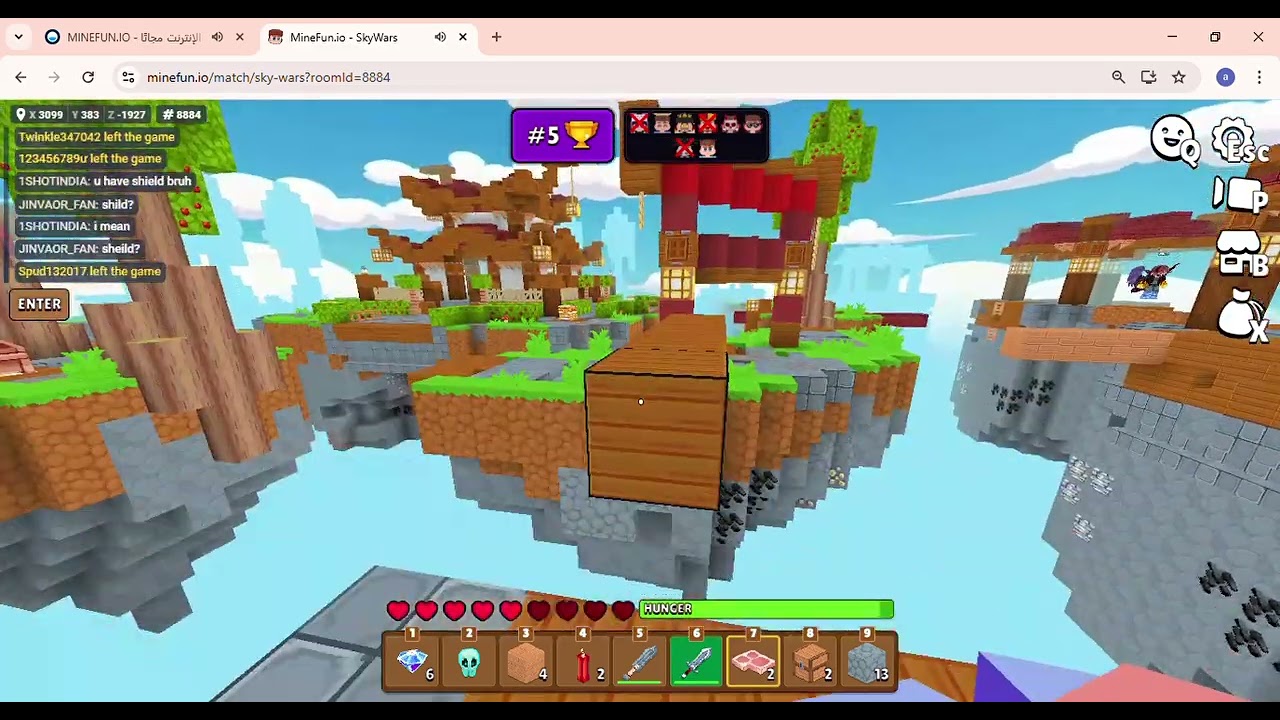Select hotbar slot 7 raw meat
The image size is (1280, 720).
(x=754, y=661)
